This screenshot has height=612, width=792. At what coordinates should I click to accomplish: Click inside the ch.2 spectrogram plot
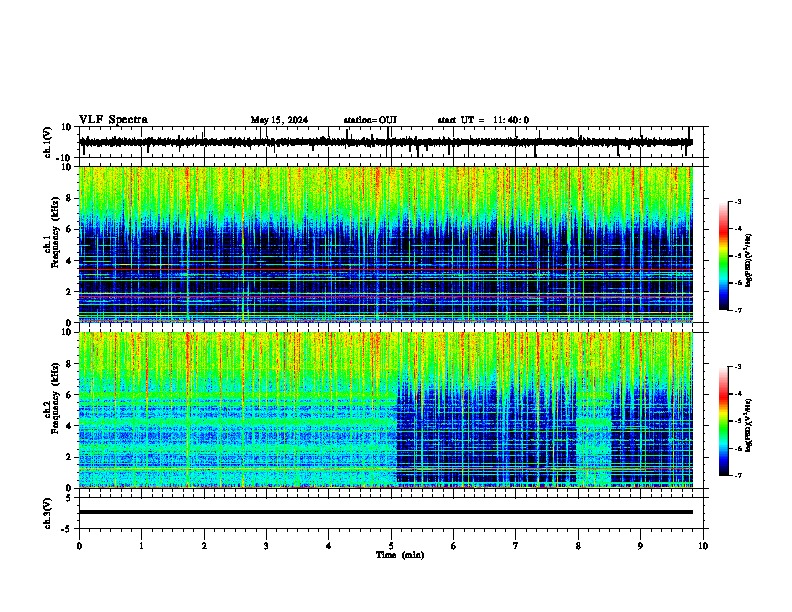(x=385, y=410)
